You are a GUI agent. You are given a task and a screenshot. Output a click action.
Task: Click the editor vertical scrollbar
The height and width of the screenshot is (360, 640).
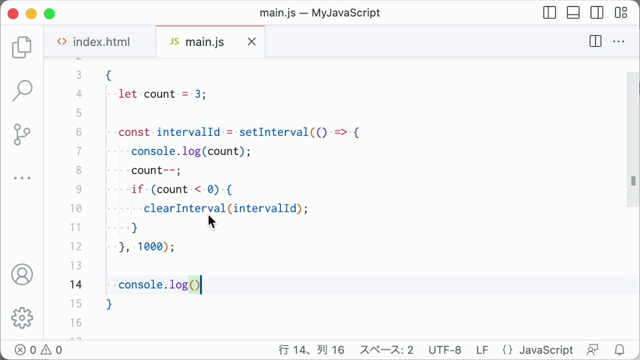[633, 140]
